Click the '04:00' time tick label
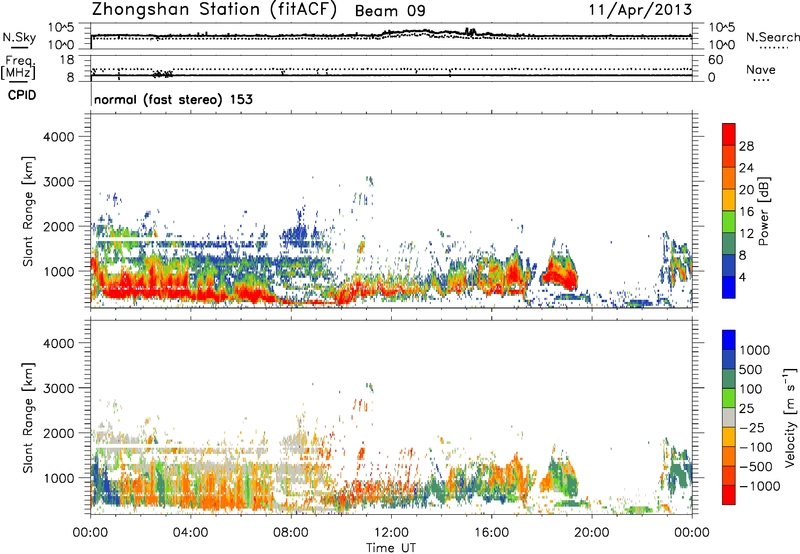Screen dimensions: 800x554 click(x=190, y=533)
